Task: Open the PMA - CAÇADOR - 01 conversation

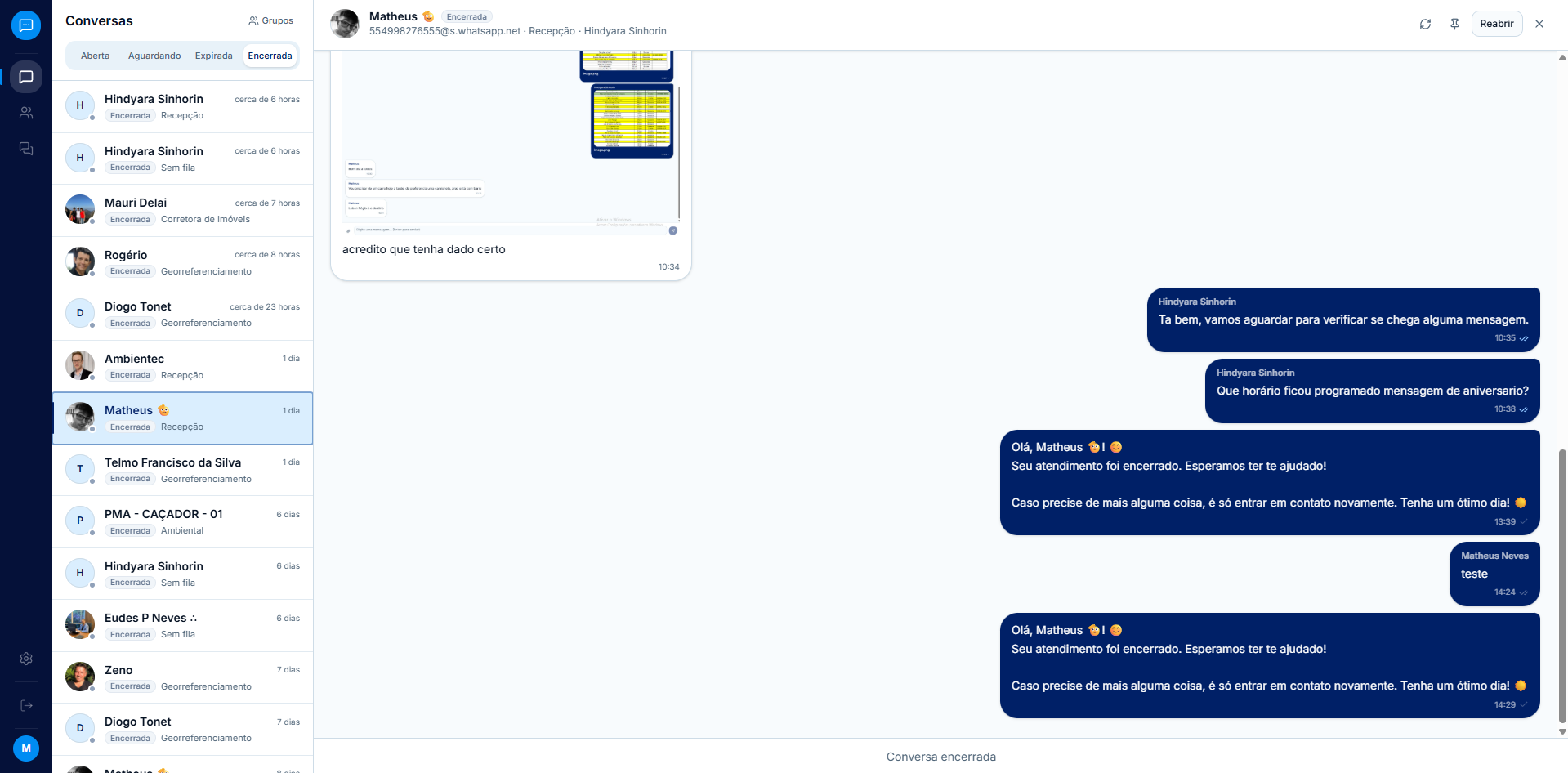Action: (183, 521)
